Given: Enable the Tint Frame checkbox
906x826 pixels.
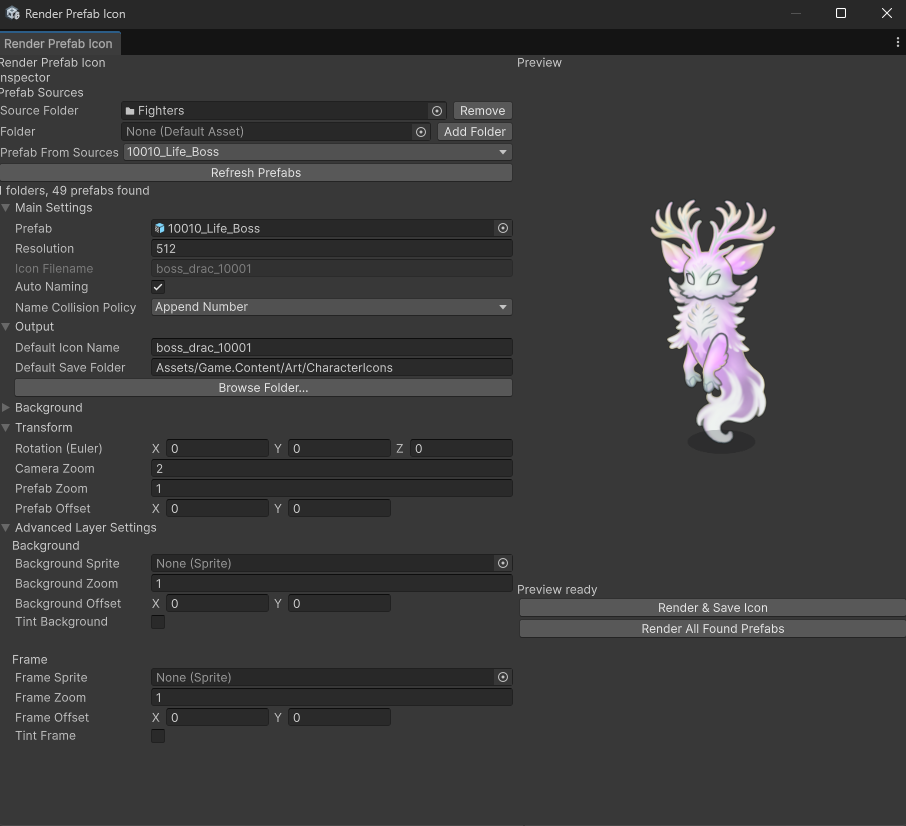Looking at the screenshot, I should pyautogui.click(x=158, y=735).
